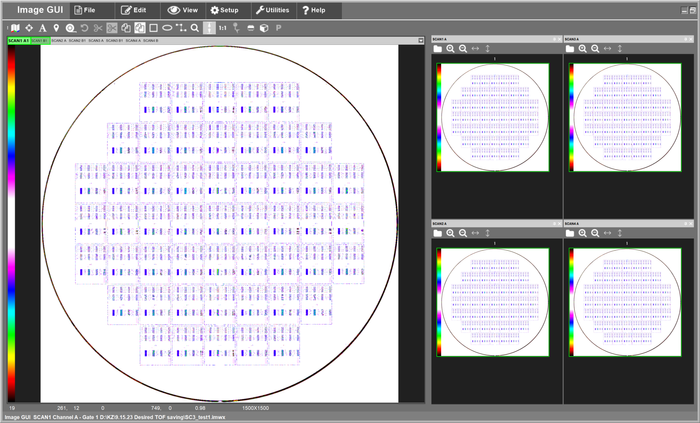Click the undo rotate arrow icon
Screen dimensions: 700x423
point(84,28)
